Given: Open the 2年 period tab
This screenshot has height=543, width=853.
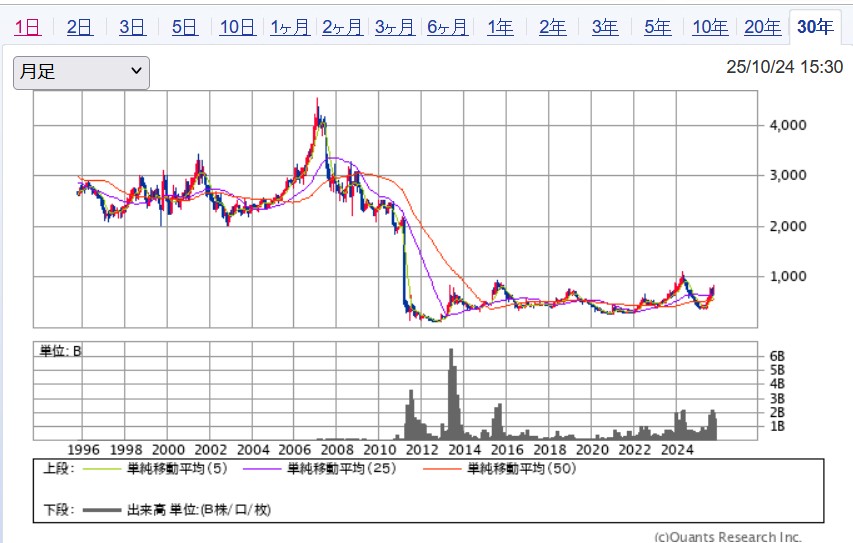Looking at the screenshot, I should coord(552,27).
